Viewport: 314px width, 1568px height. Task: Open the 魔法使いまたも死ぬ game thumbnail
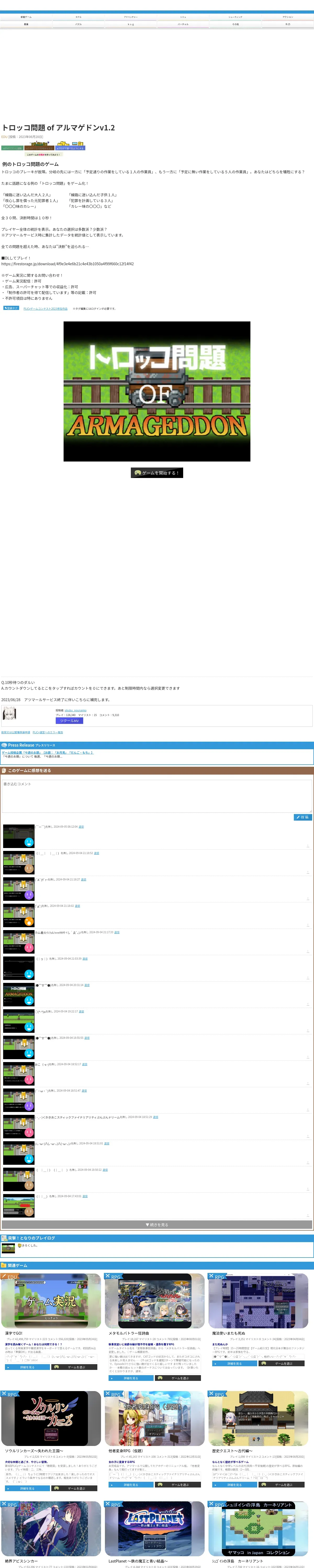click(259, 1301)
